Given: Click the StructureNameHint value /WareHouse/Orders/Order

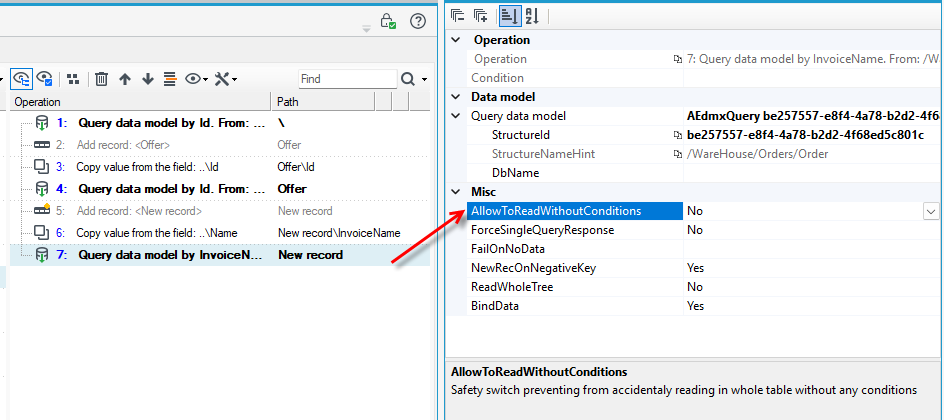Looking at the screenshot, I should 757,154.
